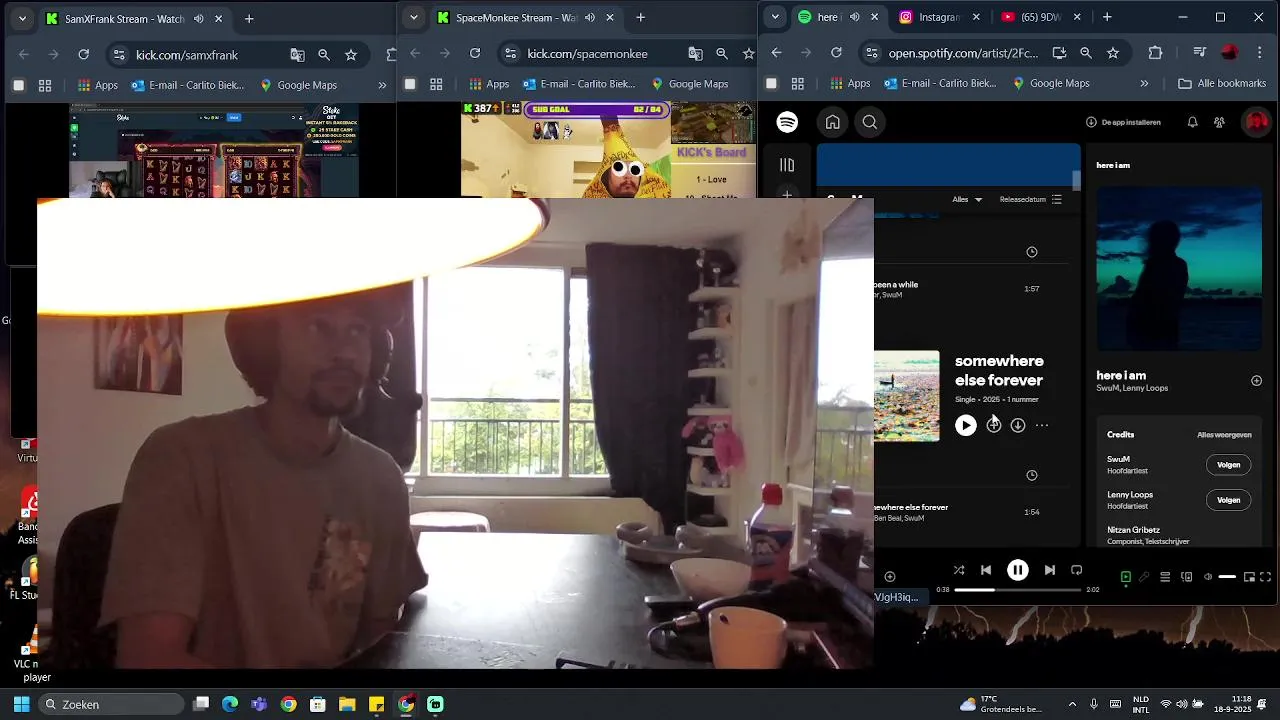This screenshot has width=1280, height=720.
Task: Open Spotify search
Action: click(870, 122)
